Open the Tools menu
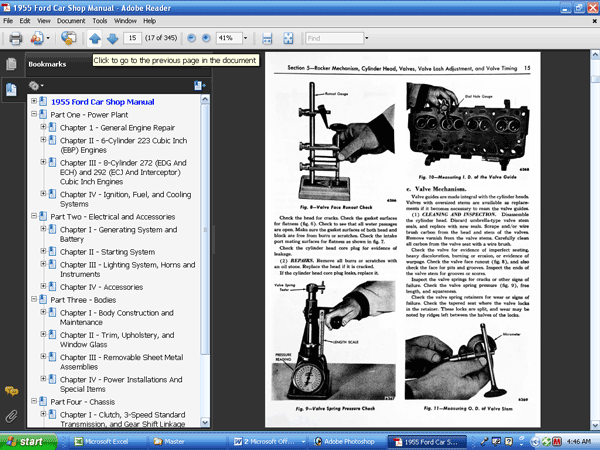Viewport: 600px width, 450px height. (x=99, y=21)
